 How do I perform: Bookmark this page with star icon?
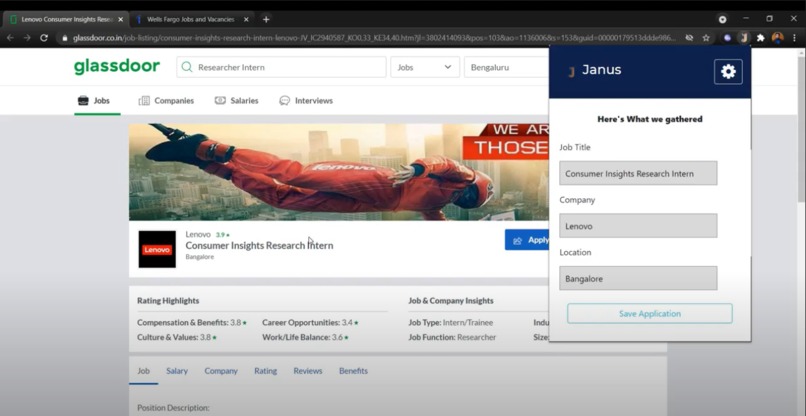[706, 38]
